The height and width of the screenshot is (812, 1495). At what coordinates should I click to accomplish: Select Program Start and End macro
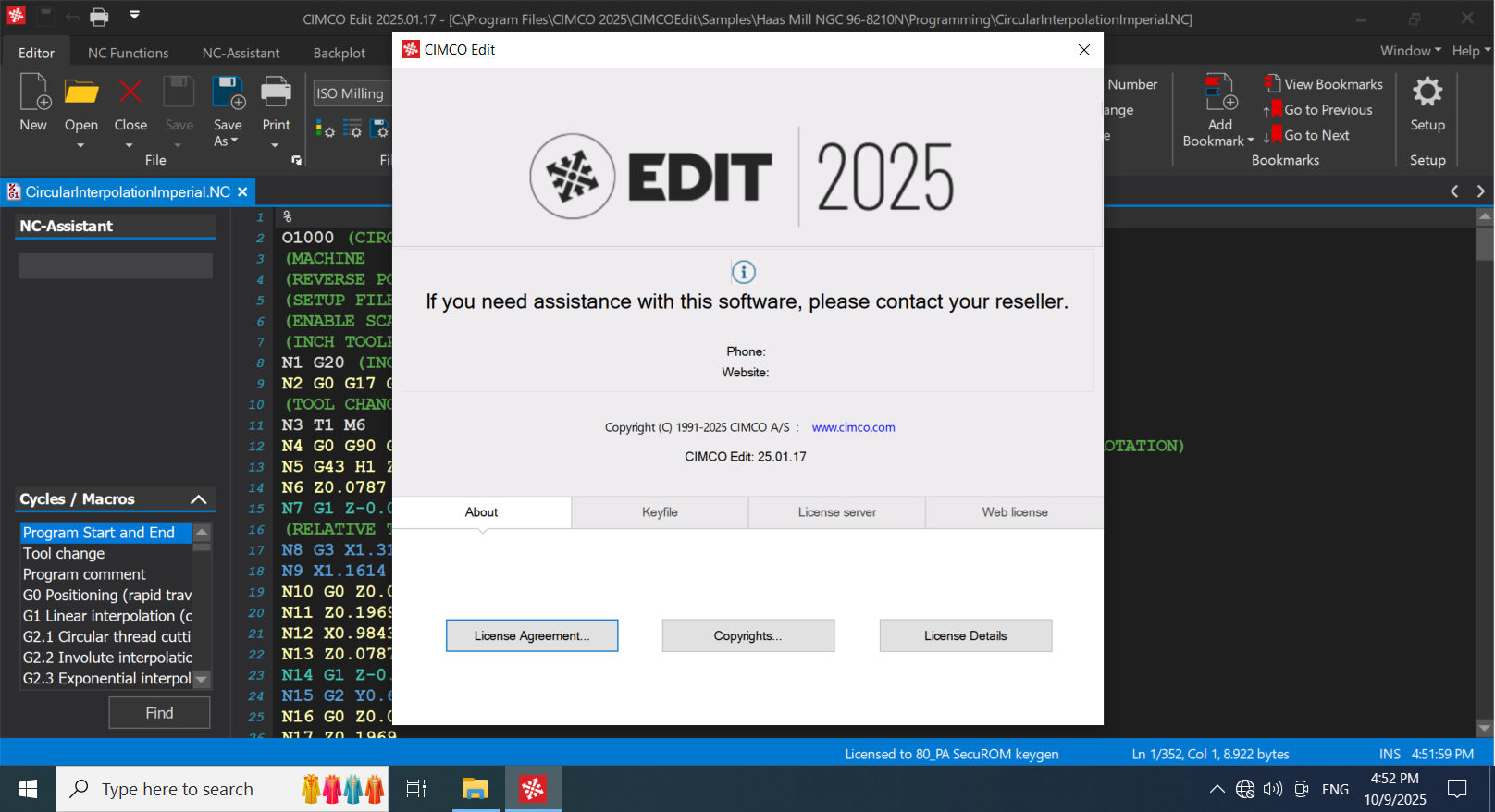point(105,533)
